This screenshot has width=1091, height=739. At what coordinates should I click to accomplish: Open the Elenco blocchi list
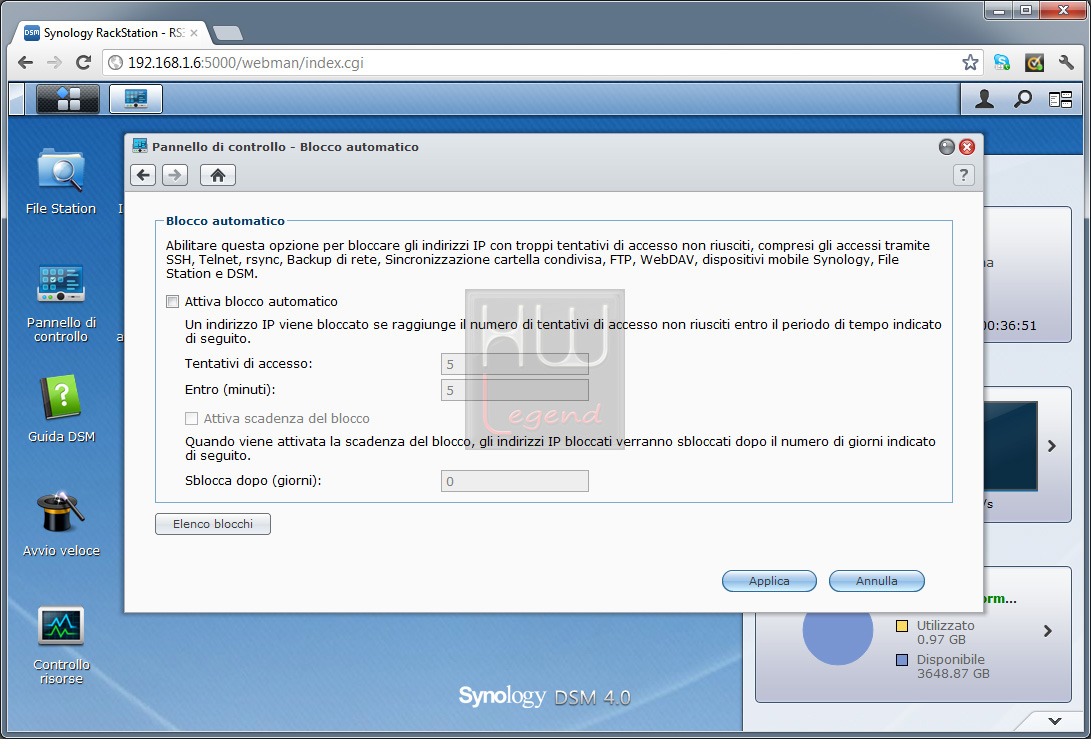click(213, 524)
